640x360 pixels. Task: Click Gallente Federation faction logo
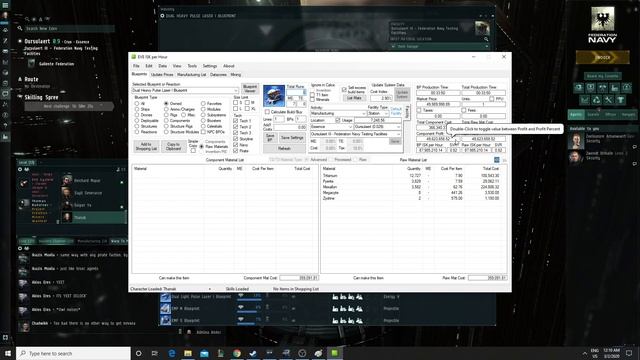31,64
